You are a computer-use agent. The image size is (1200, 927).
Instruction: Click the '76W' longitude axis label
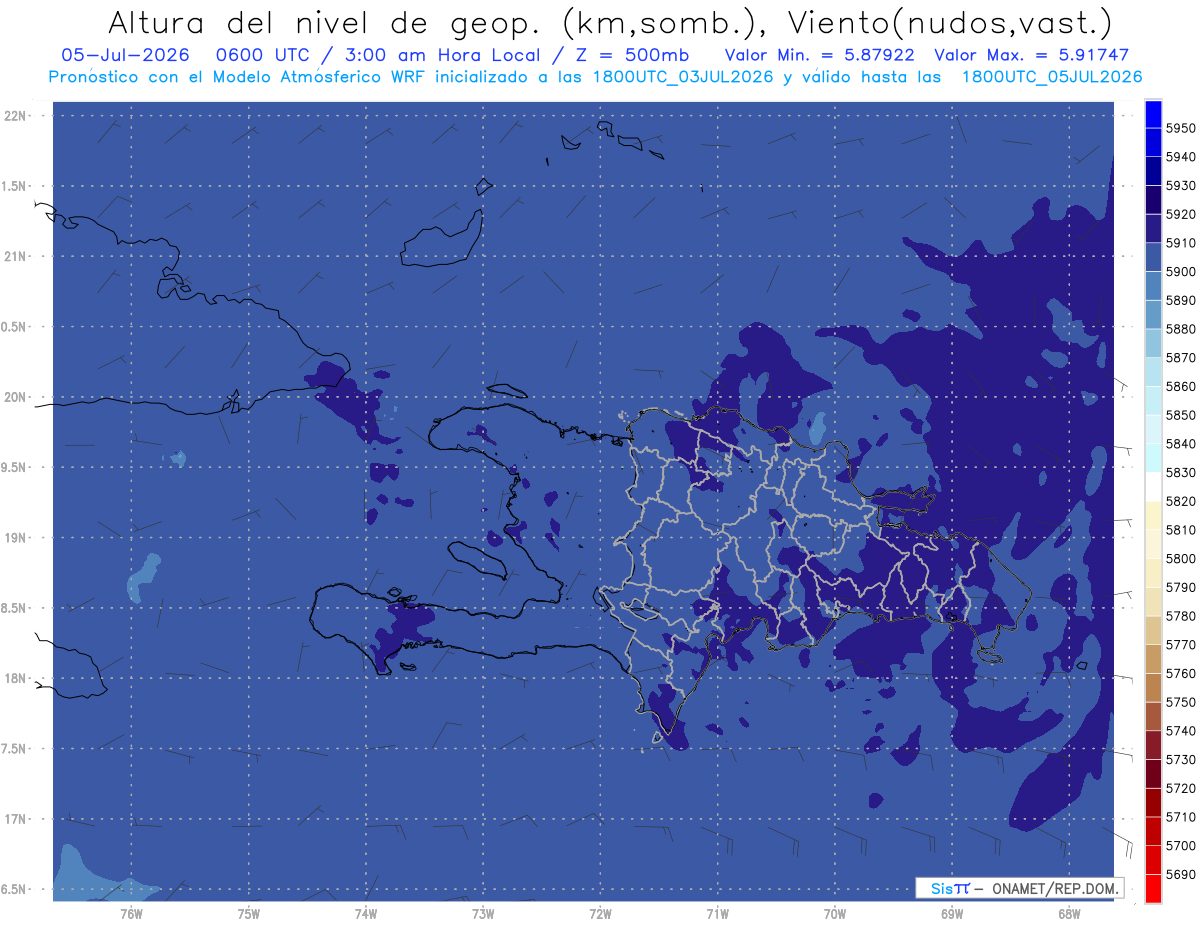click(131, 913)
